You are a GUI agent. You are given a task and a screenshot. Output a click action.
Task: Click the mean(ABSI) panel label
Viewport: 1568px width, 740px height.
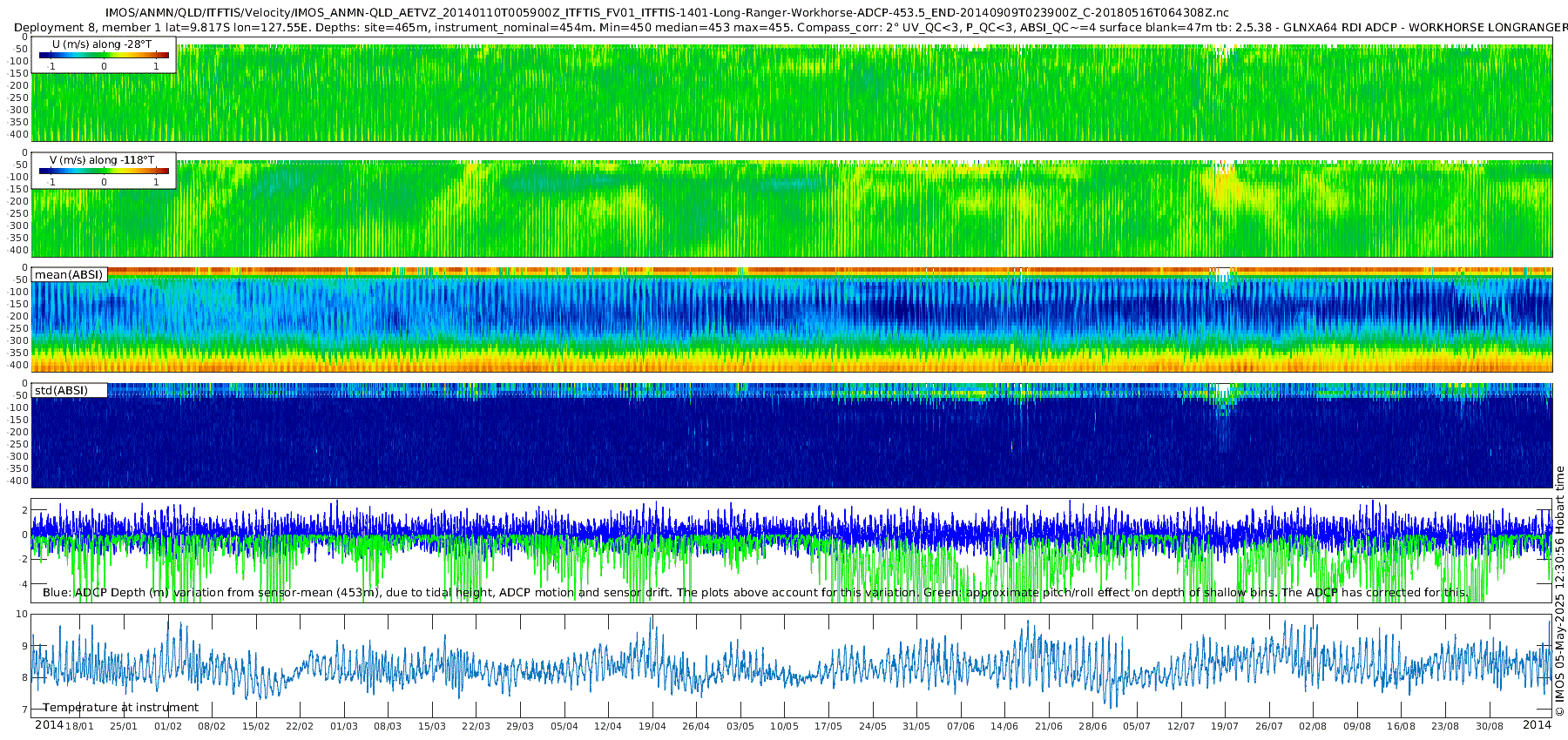pos(69,274)
